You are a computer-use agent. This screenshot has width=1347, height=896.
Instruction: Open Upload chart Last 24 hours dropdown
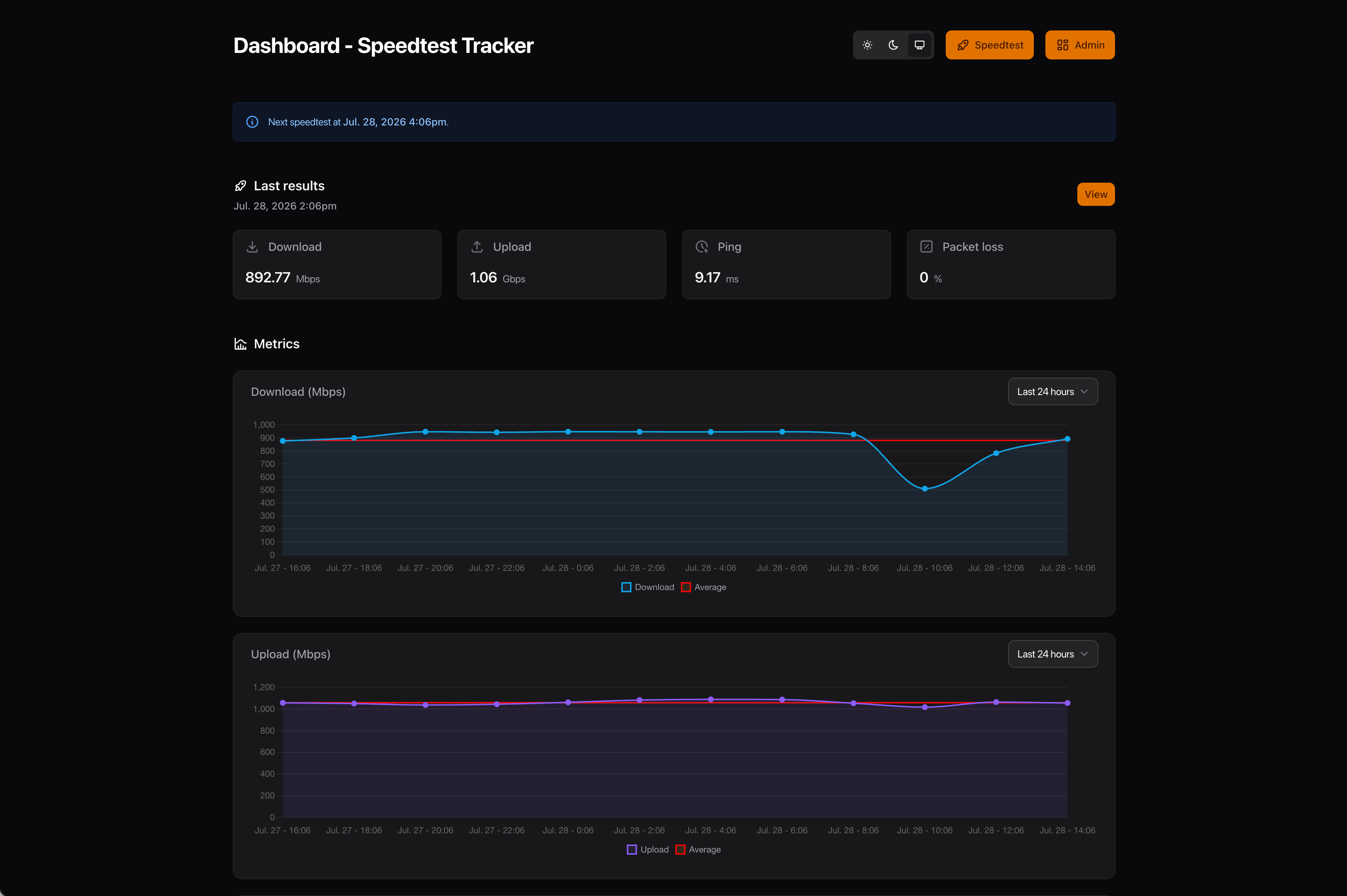tap(1052, 654)
